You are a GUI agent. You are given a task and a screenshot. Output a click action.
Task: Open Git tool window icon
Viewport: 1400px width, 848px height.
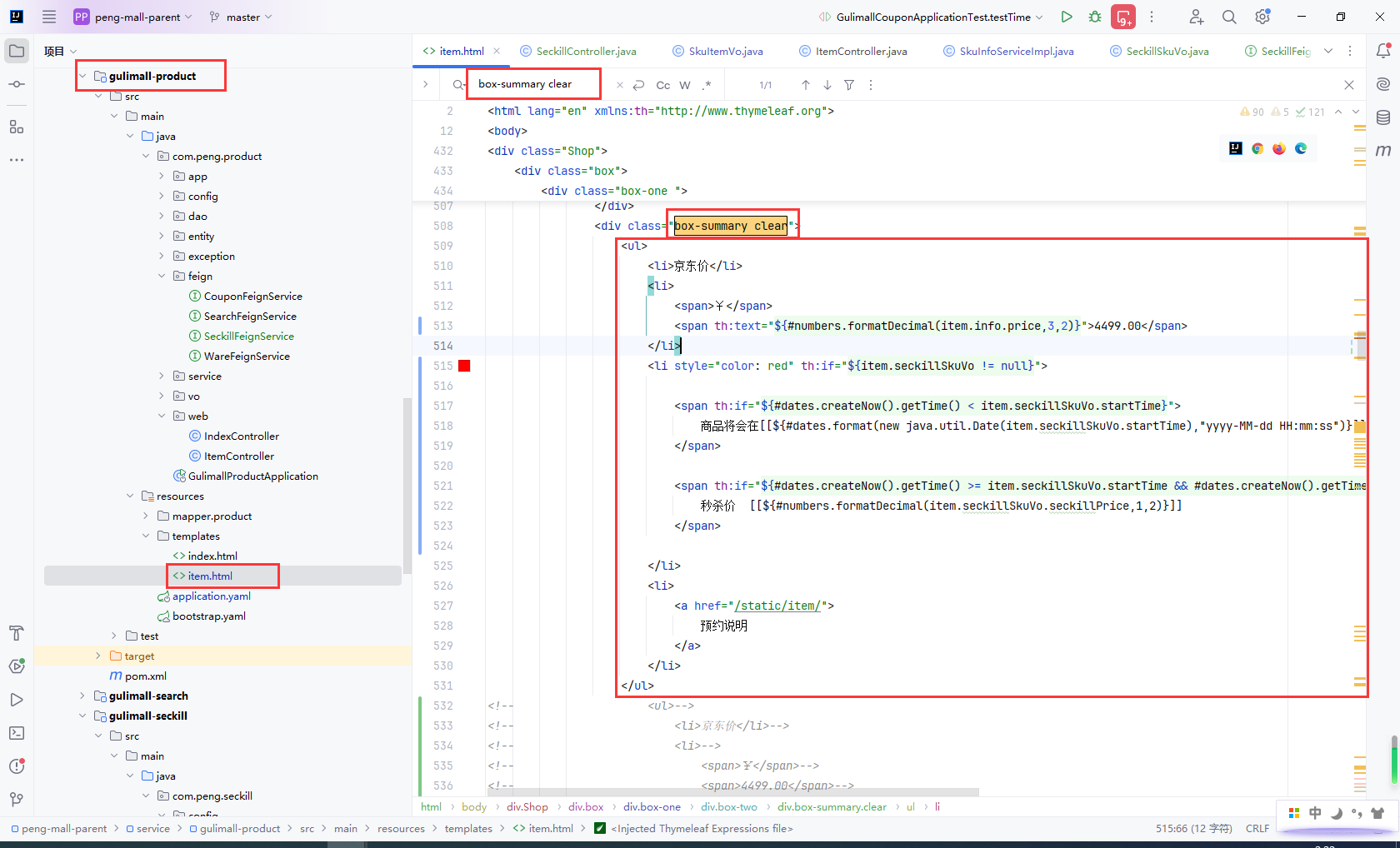17,800
